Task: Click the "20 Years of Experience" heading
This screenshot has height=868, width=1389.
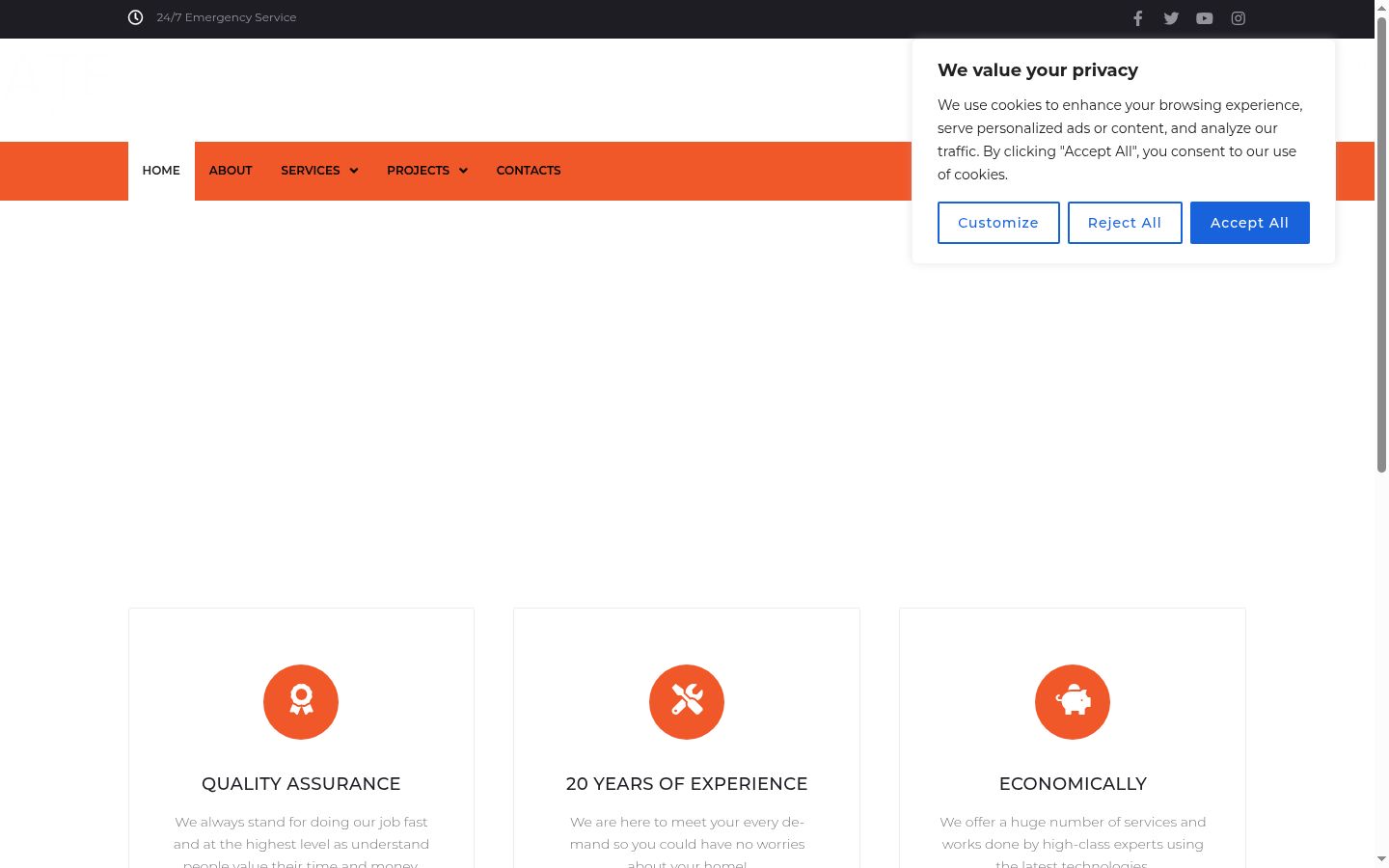Action: 687,784
